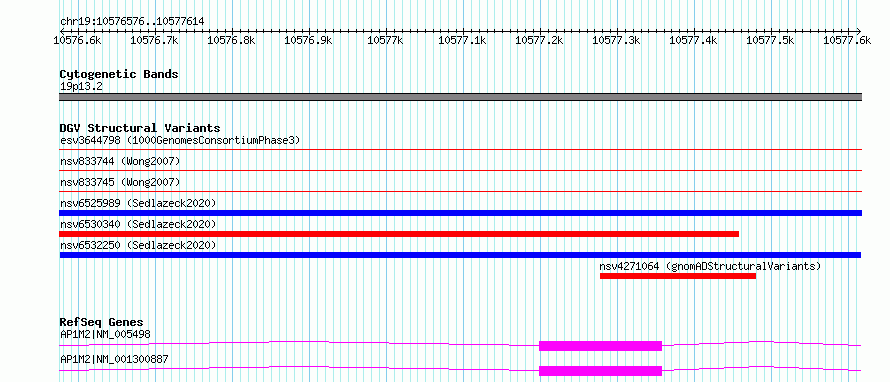Screen dimensions: 890x382
Task: Click the 10577.2k ruler tick label
Action: pyautogui.click(x=540, y=40)
